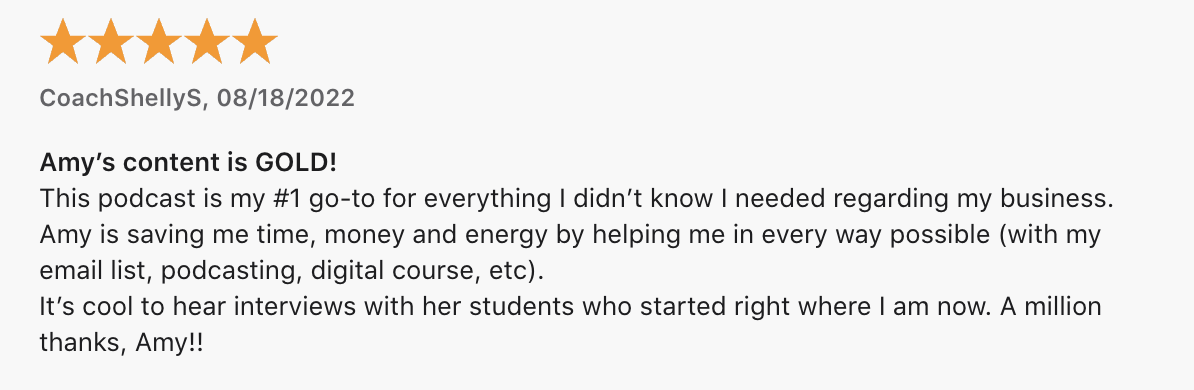Viewport: 1194px width, 390px height.
Task: Click the fourth orange rating star
Action: pyautogui.click(x=206, y=41)
